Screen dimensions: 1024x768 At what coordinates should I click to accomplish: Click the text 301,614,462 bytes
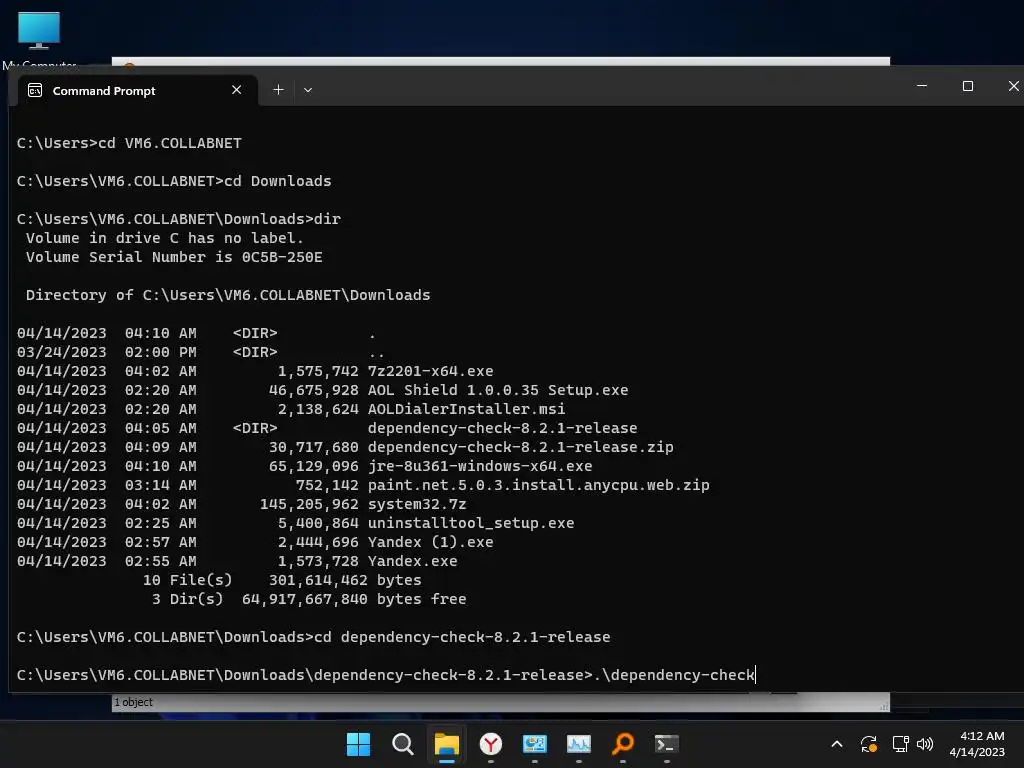(x=345, y=580)
